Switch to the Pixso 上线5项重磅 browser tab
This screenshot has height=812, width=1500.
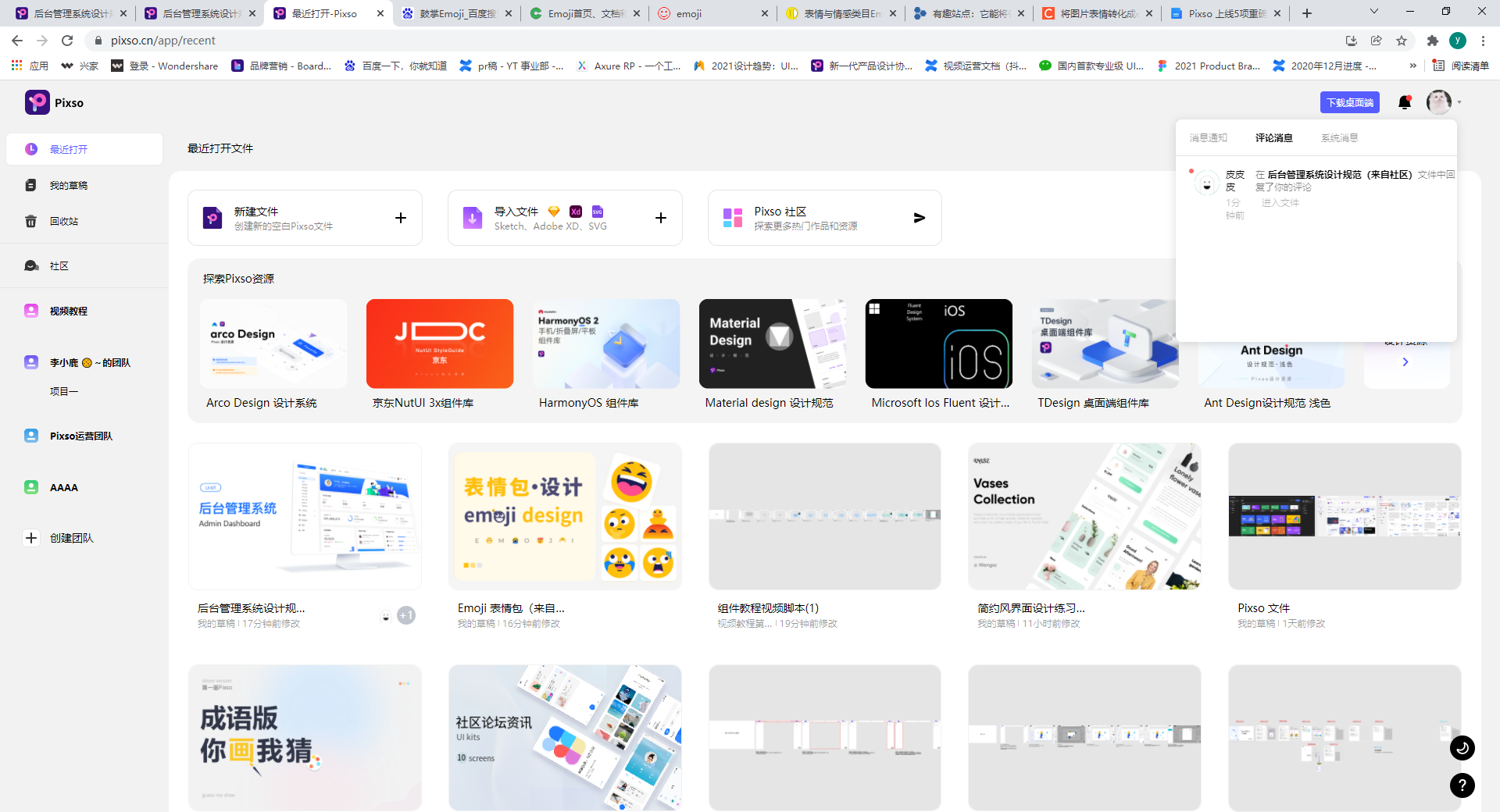click(1225, 13)
